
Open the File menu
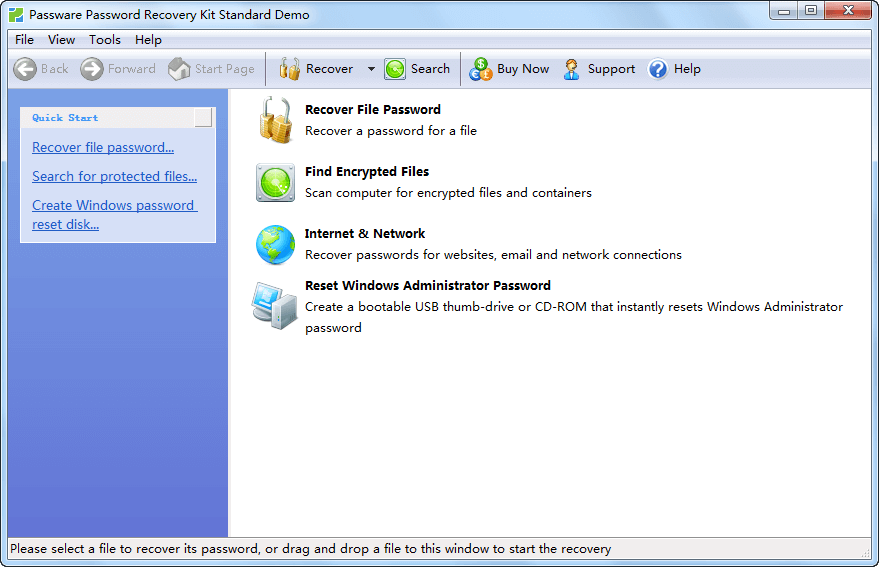[x=24, y=40]
